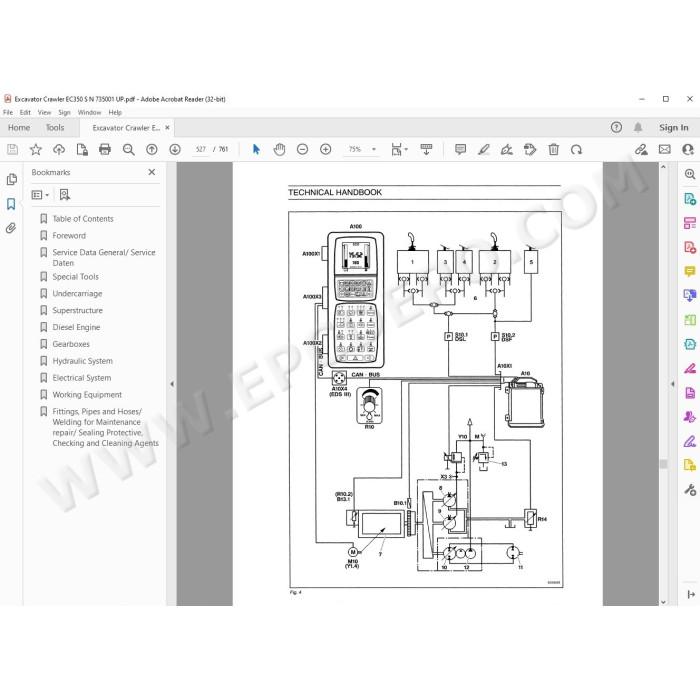Switch to the Home tab
The image size is (700, 700).
[x=19, y=128]
